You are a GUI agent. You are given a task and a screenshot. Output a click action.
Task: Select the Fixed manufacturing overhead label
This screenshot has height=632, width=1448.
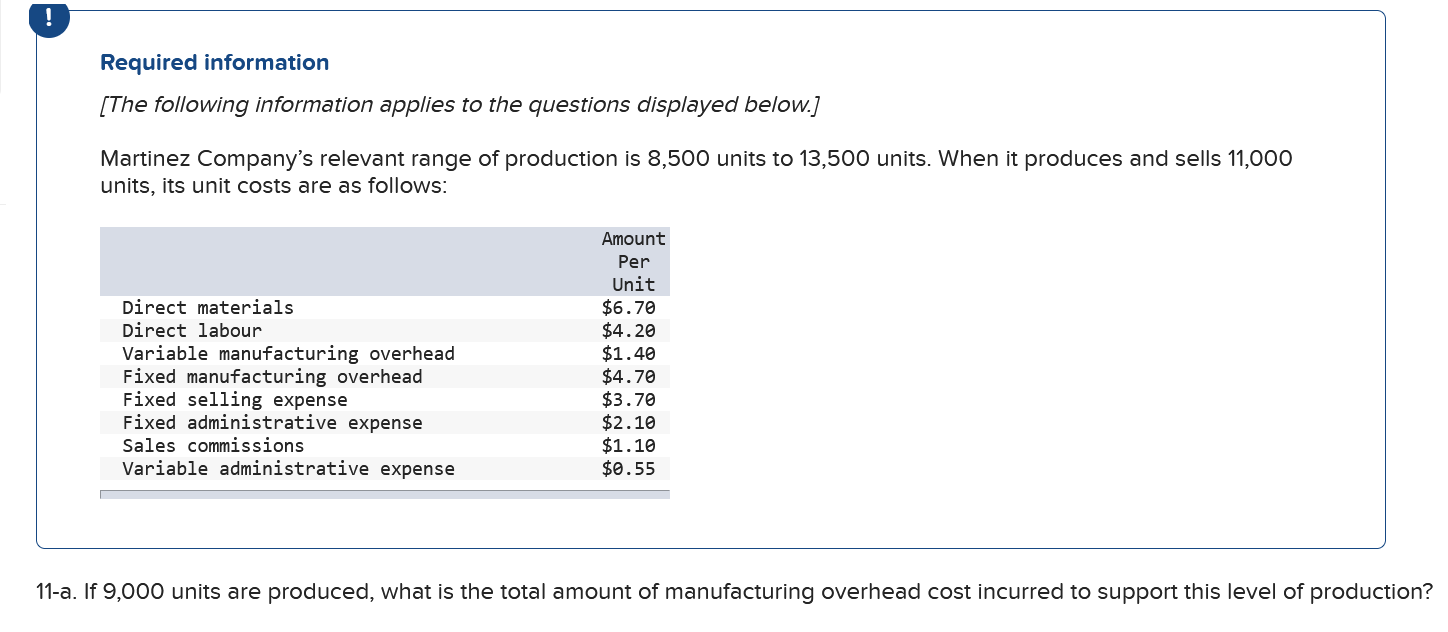272,377
